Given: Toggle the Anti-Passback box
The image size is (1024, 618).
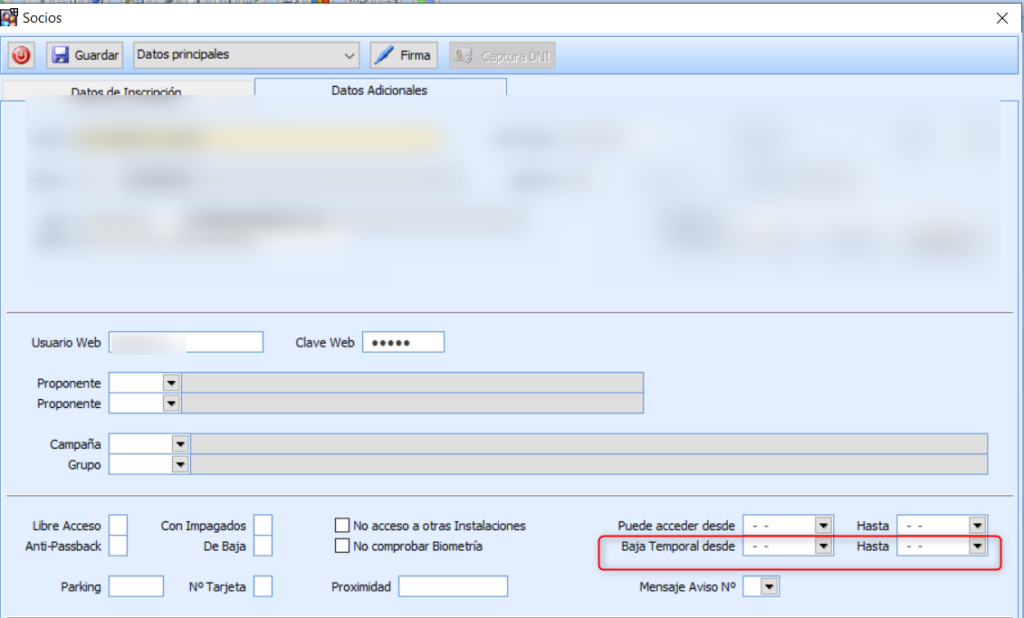Looking at the screenshot, I should click(x=118, y=546).
